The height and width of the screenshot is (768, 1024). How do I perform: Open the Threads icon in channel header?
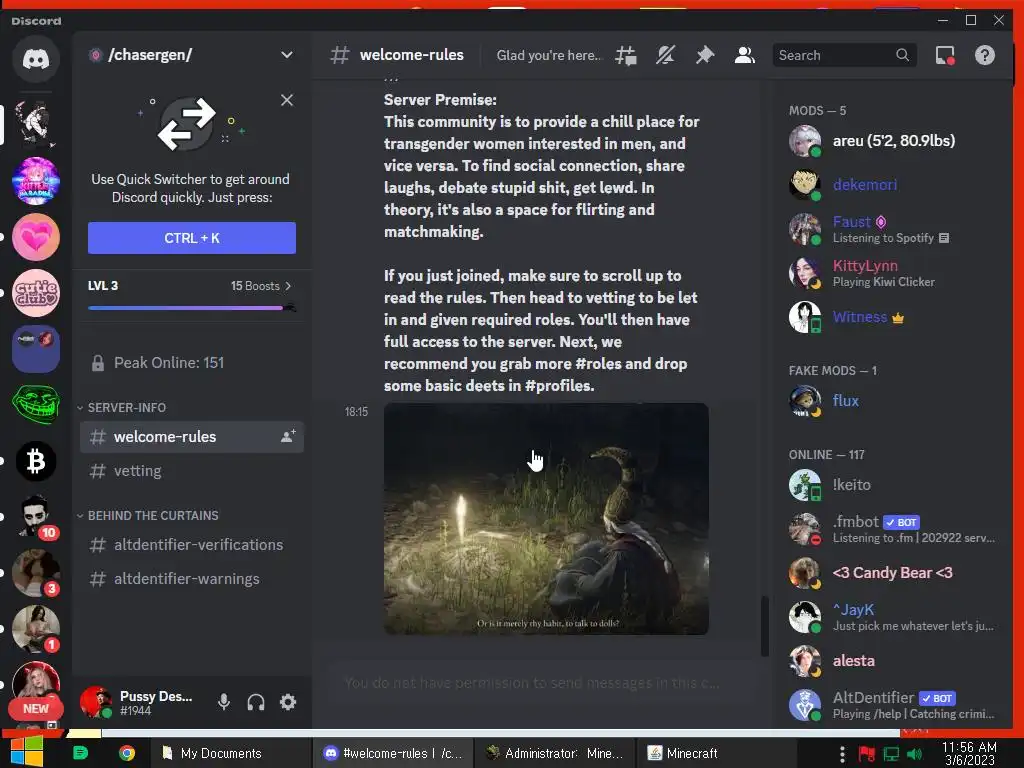(x=626, y=56)
